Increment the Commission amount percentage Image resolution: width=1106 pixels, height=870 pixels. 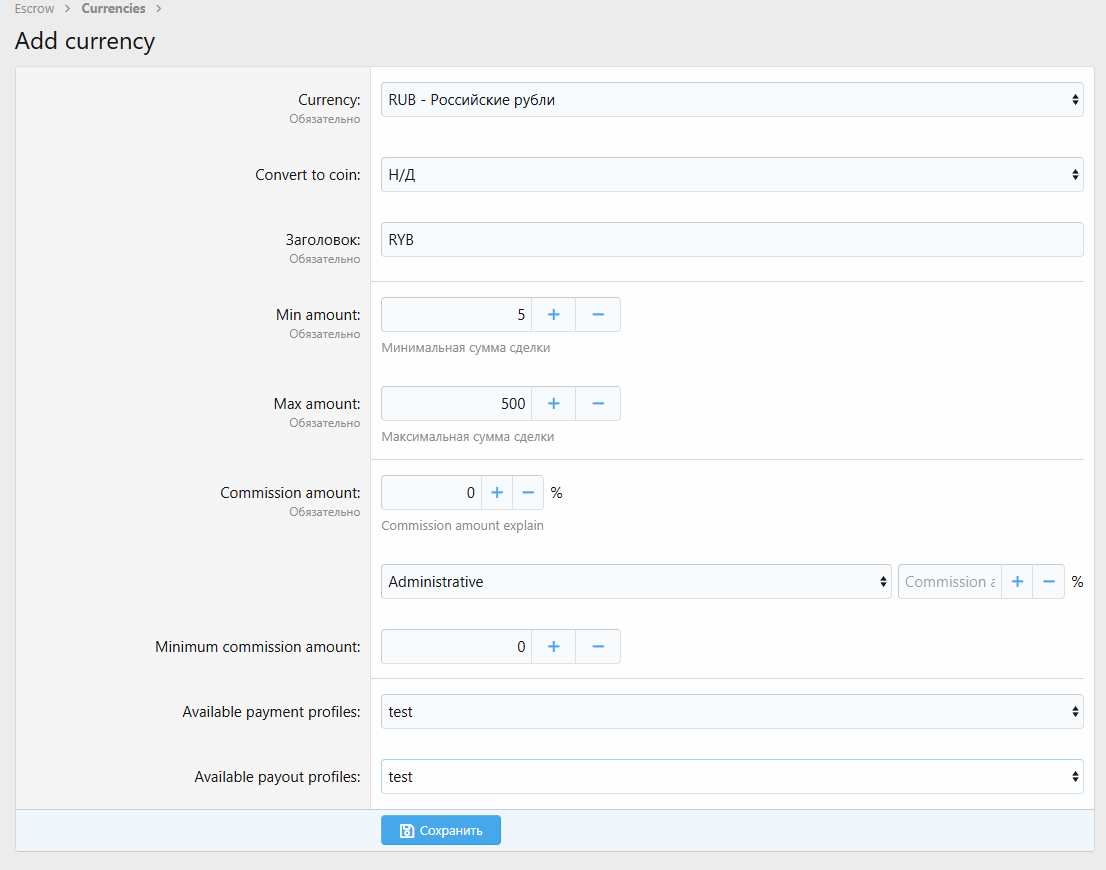click(x=497, y=493)
